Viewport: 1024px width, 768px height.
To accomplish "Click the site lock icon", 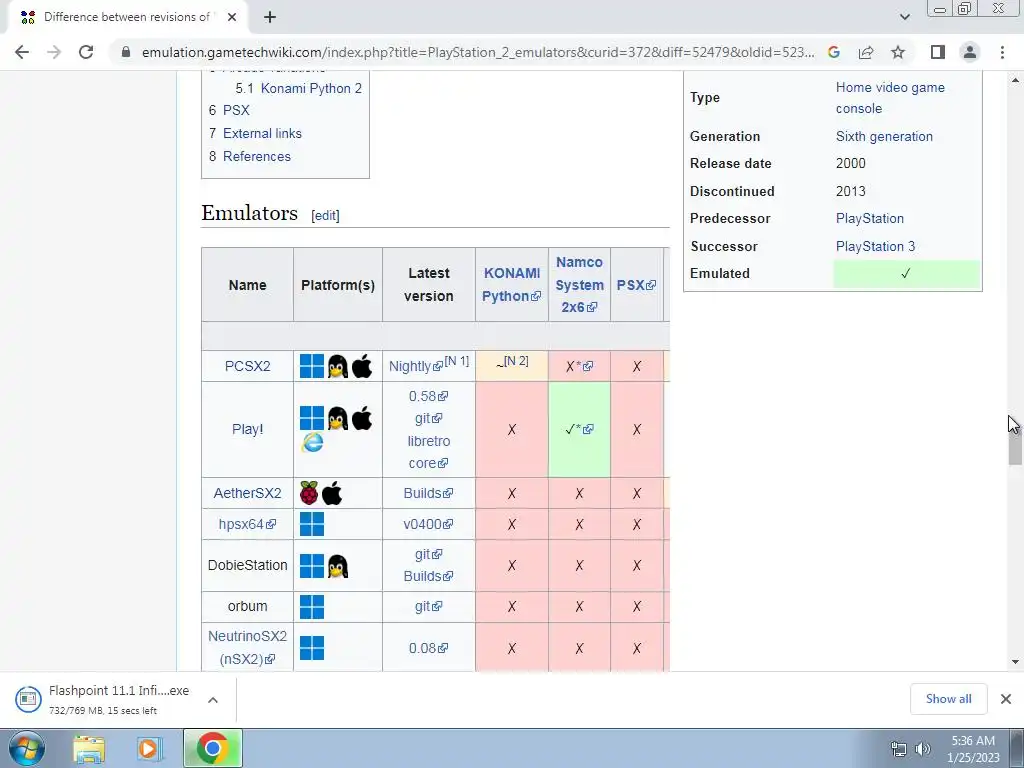I will coord(125,52).
